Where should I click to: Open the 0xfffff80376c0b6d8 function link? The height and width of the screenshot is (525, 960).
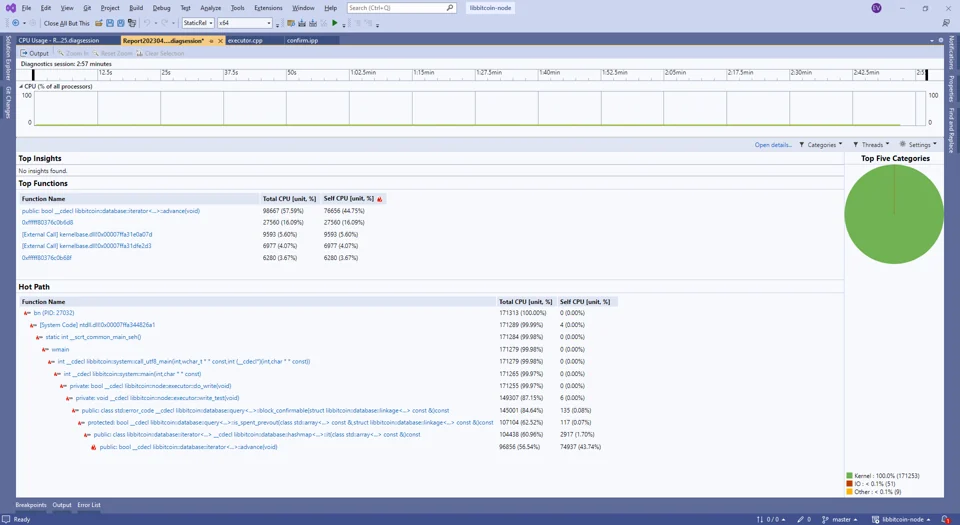point(47,223)
